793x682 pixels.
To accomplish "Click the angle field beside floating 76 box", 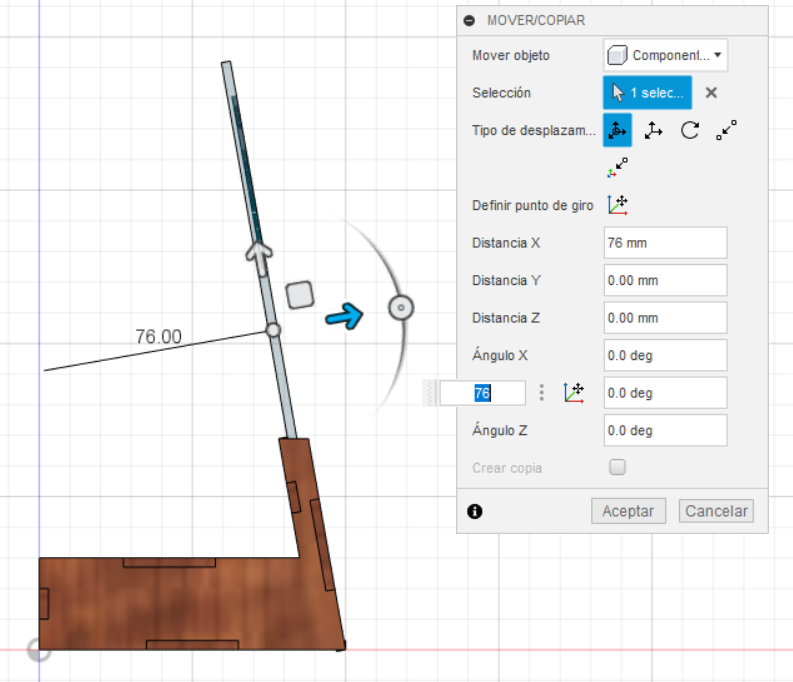I will pos(666,393).
